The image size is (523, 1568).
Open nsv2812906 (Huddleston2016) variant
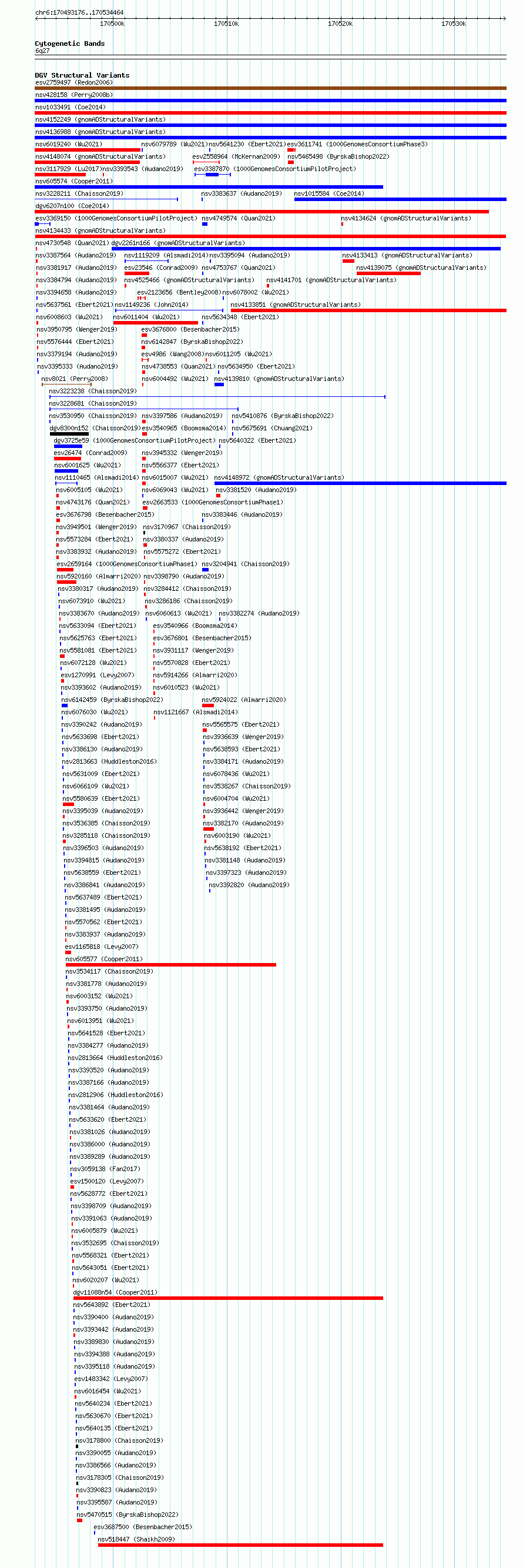click(116, 1095)
